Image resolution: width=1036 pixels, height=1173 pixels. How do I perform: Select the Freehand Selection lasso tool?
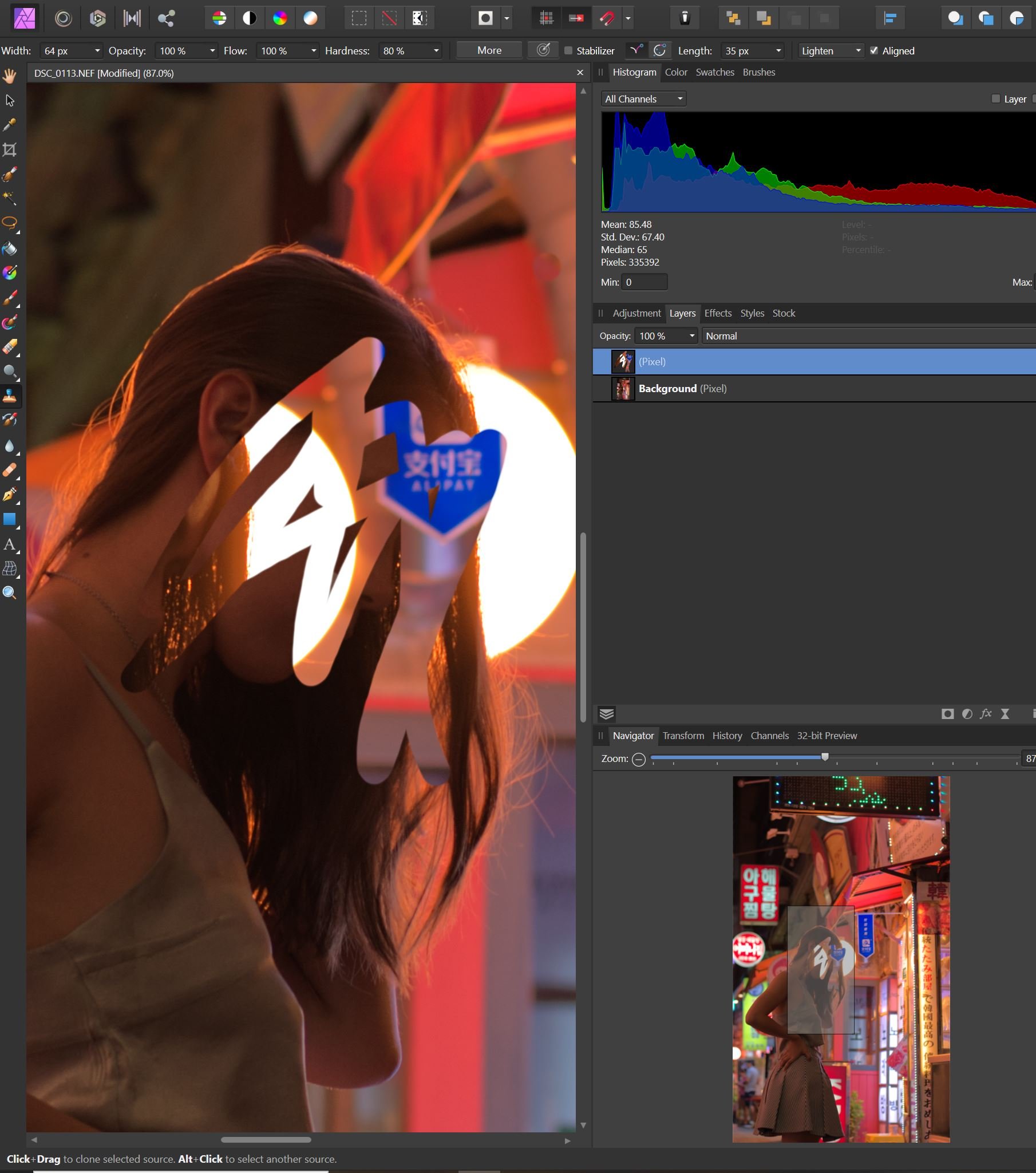10,224
